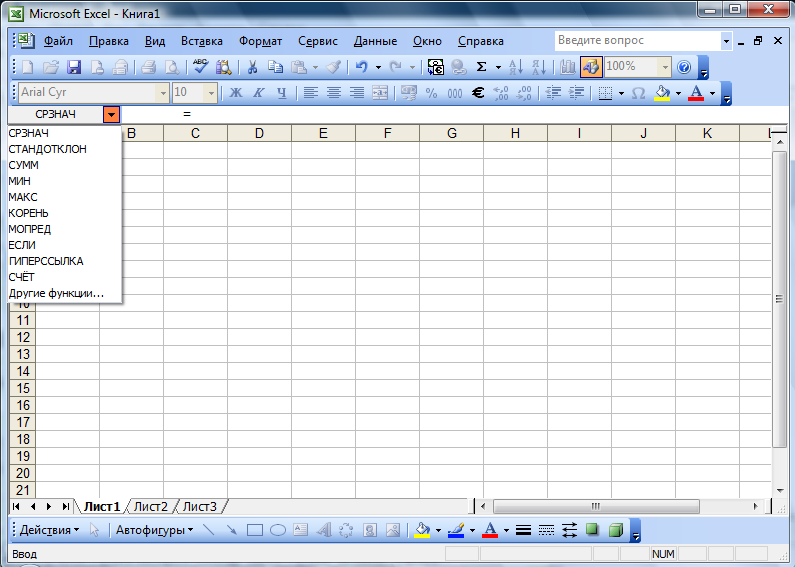Center align the cell text
Viewport: 795px width, 567px height.
click(334, 93)
